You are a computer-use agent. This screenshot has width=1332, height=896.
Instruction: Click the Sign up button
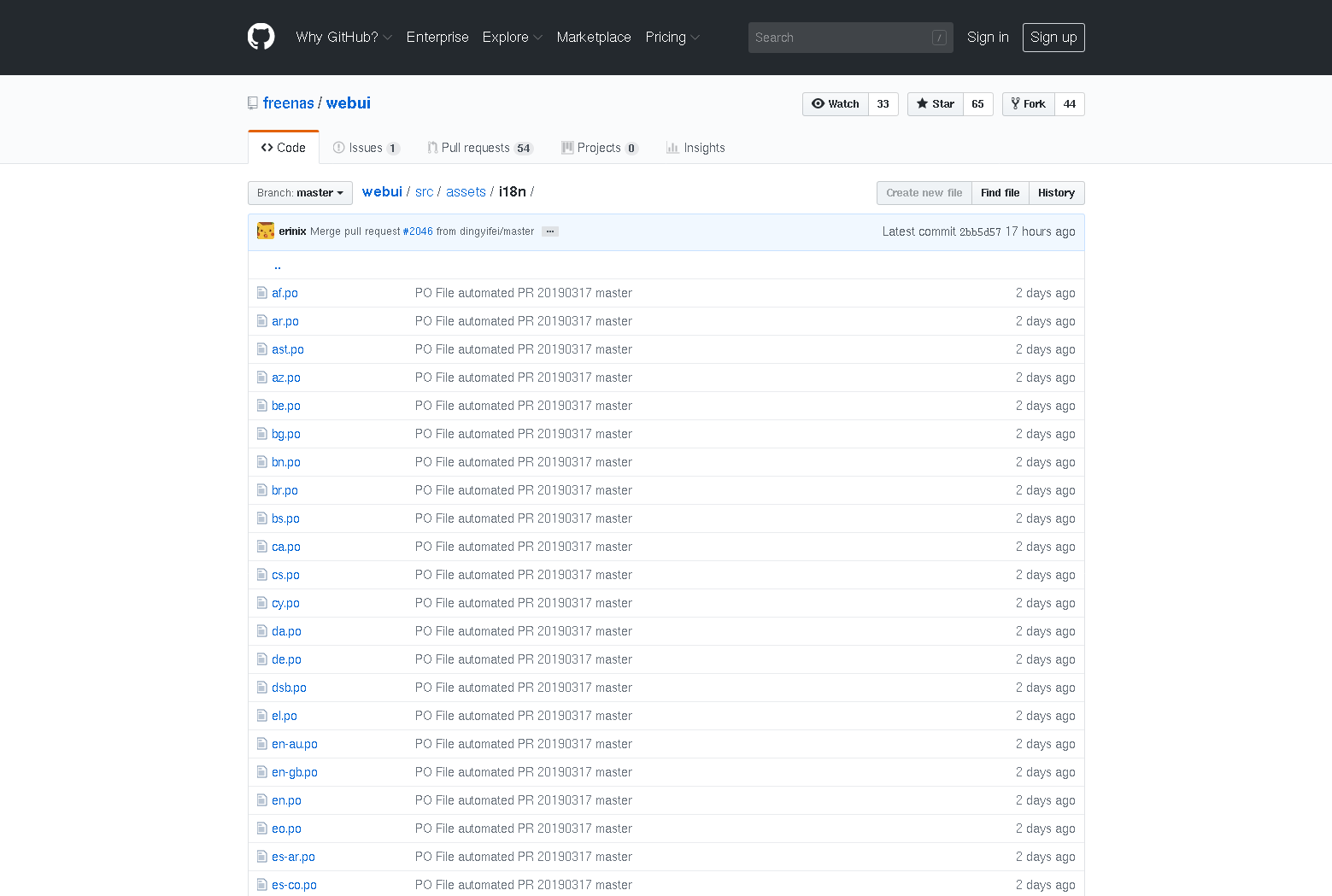click(x=1053, y=37)
